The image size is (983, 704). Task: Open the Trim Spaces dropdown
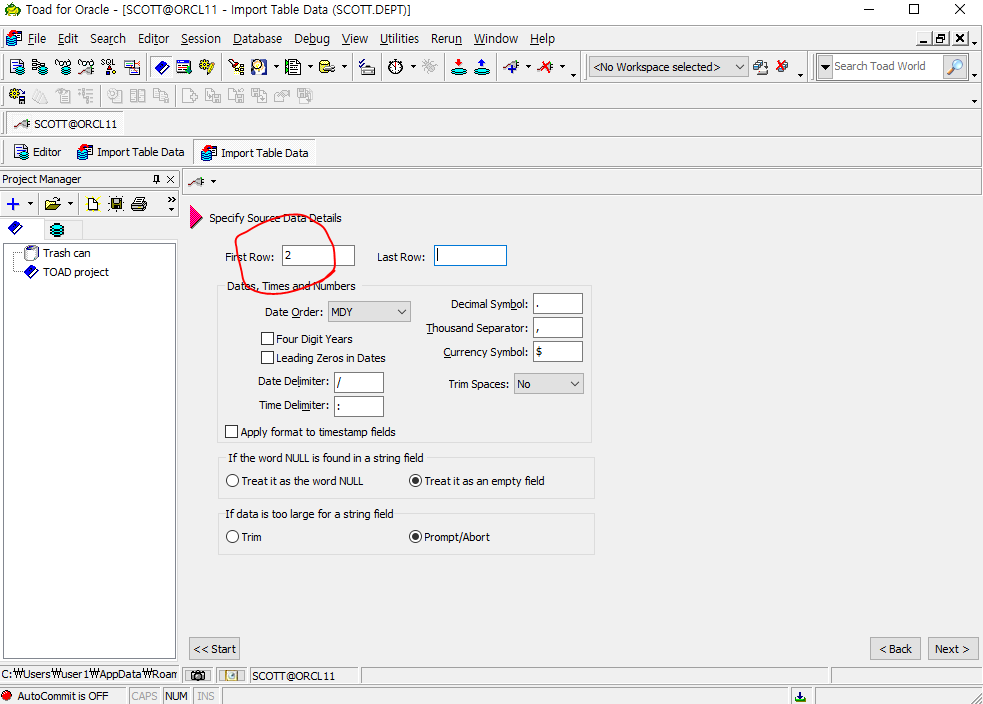[x=549, y=384]
